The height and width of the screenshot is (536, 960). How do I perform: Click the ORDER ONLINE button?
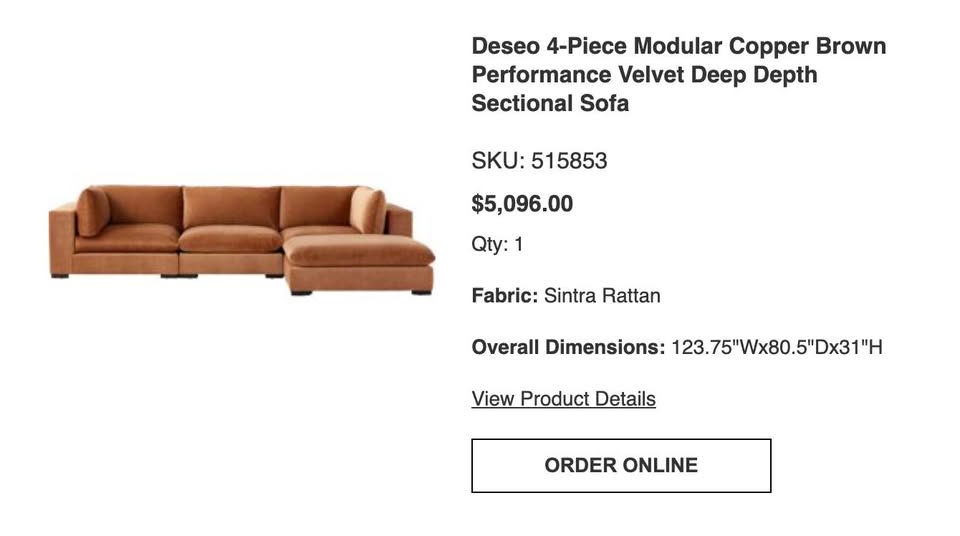coord(621,465)
